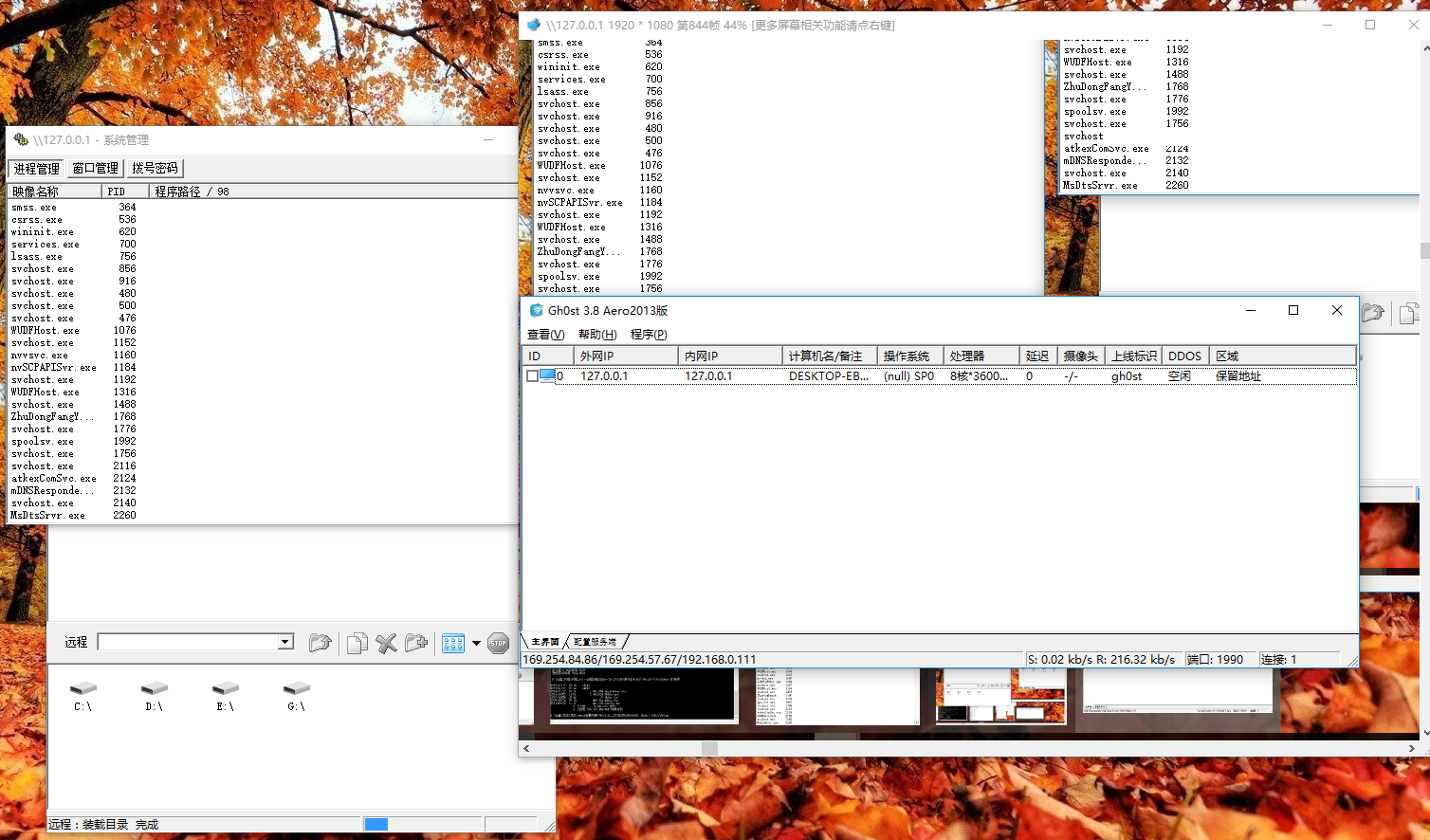Tick the checkbox for host 127.0.0.1 in Gh0st

click(x=532, y=376)
